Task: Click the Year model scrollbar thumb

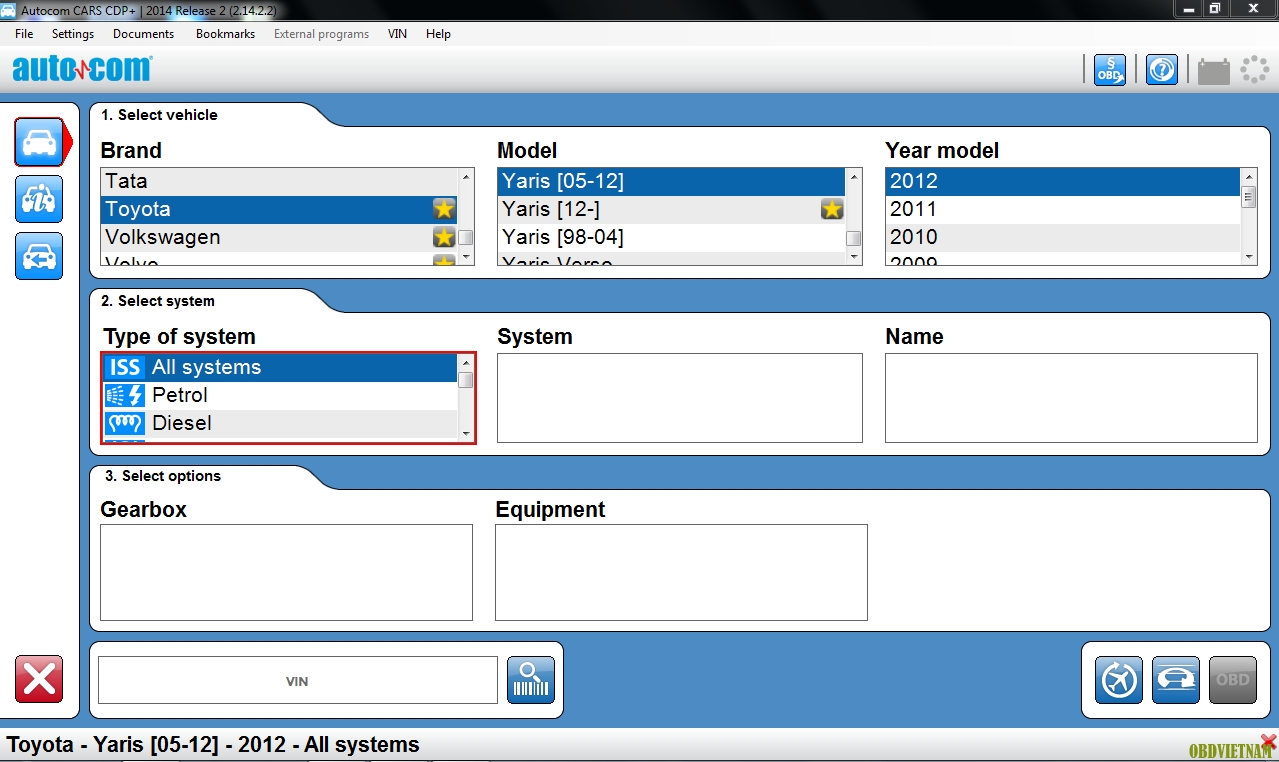Action: pos(1249,197)
